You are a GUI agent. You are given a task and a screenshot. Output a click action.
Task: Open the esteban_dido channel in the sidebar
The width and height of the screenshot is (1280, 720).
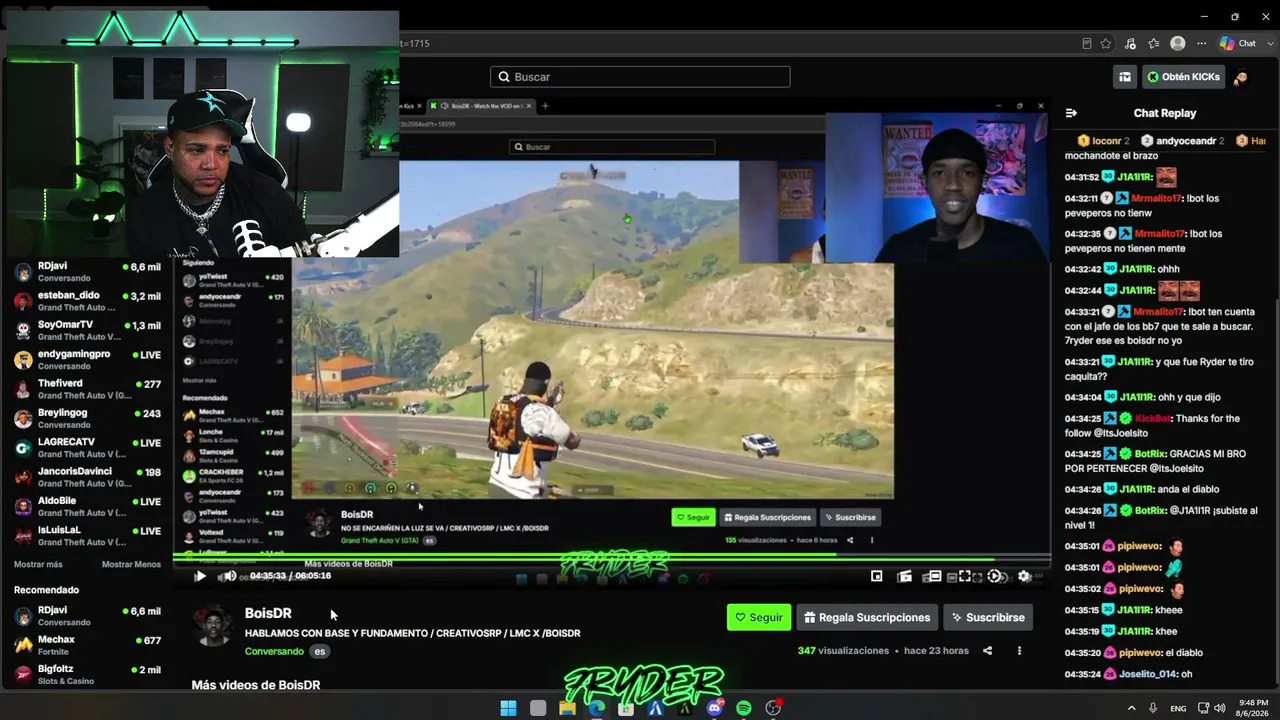click(x=87, y=301)
